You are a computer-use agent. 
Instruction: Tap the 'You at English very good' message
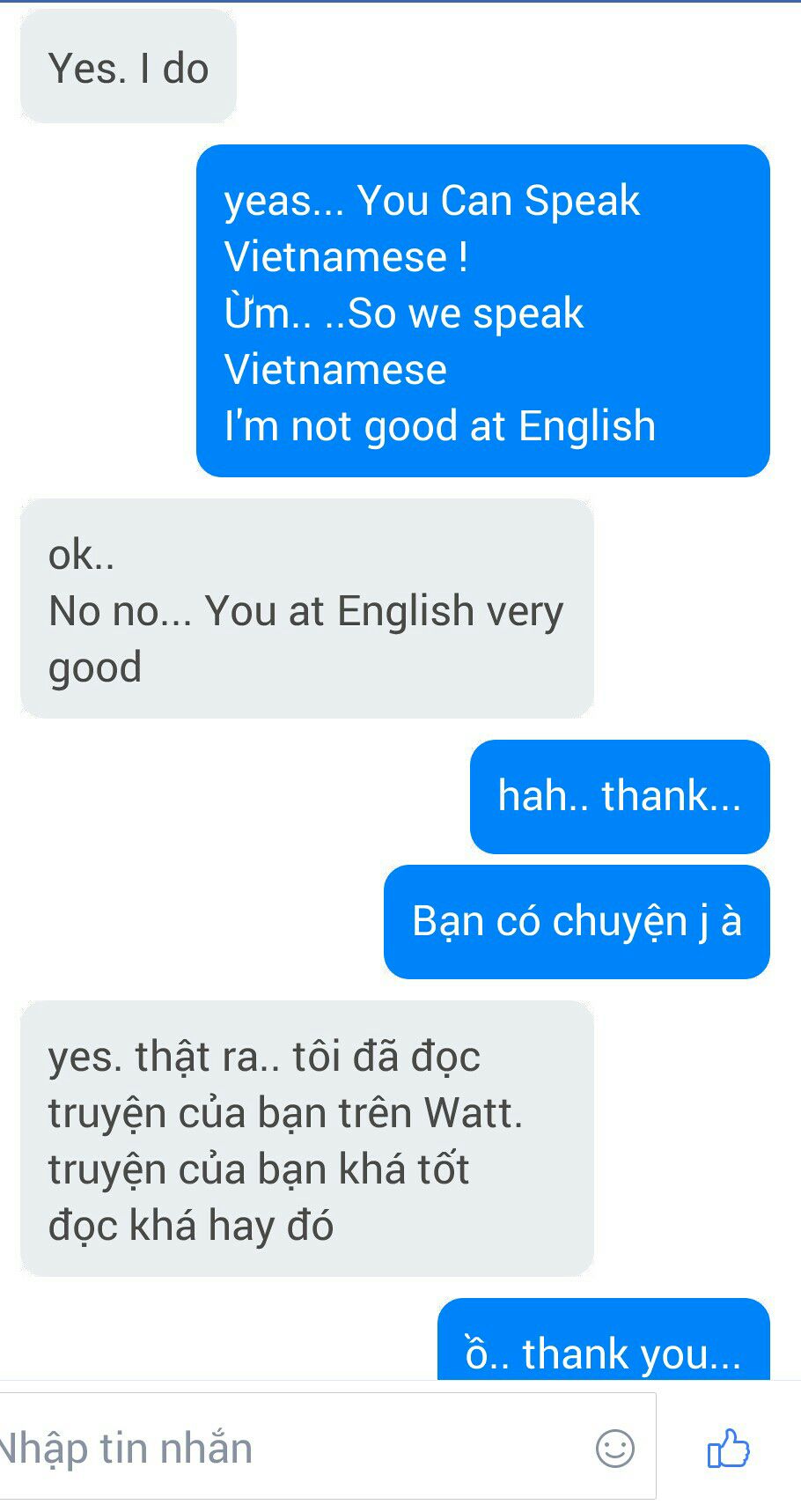306,608
